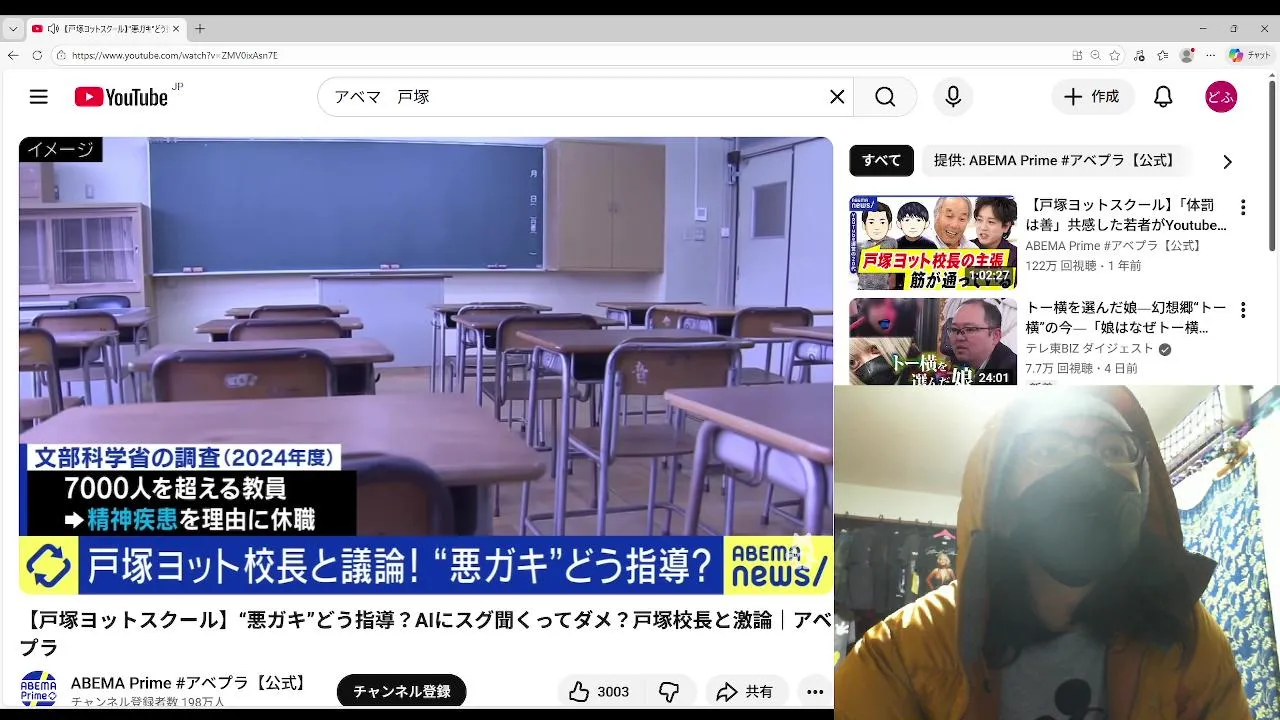
Task: Open browser settings and more menu
Action: tap(1210, 55)
